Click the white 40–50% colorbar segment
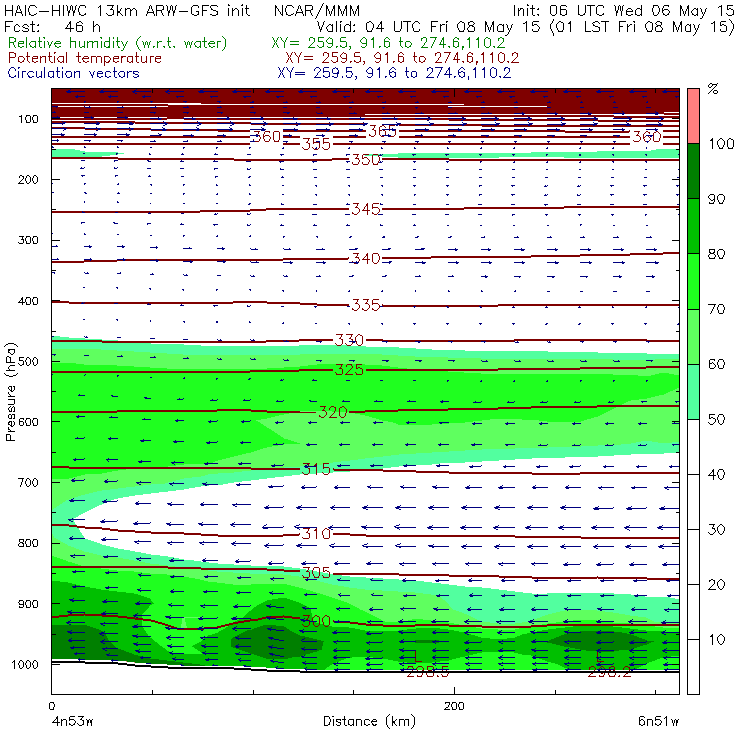The width and height of the screenshot is (740, 740). point(693,447)
